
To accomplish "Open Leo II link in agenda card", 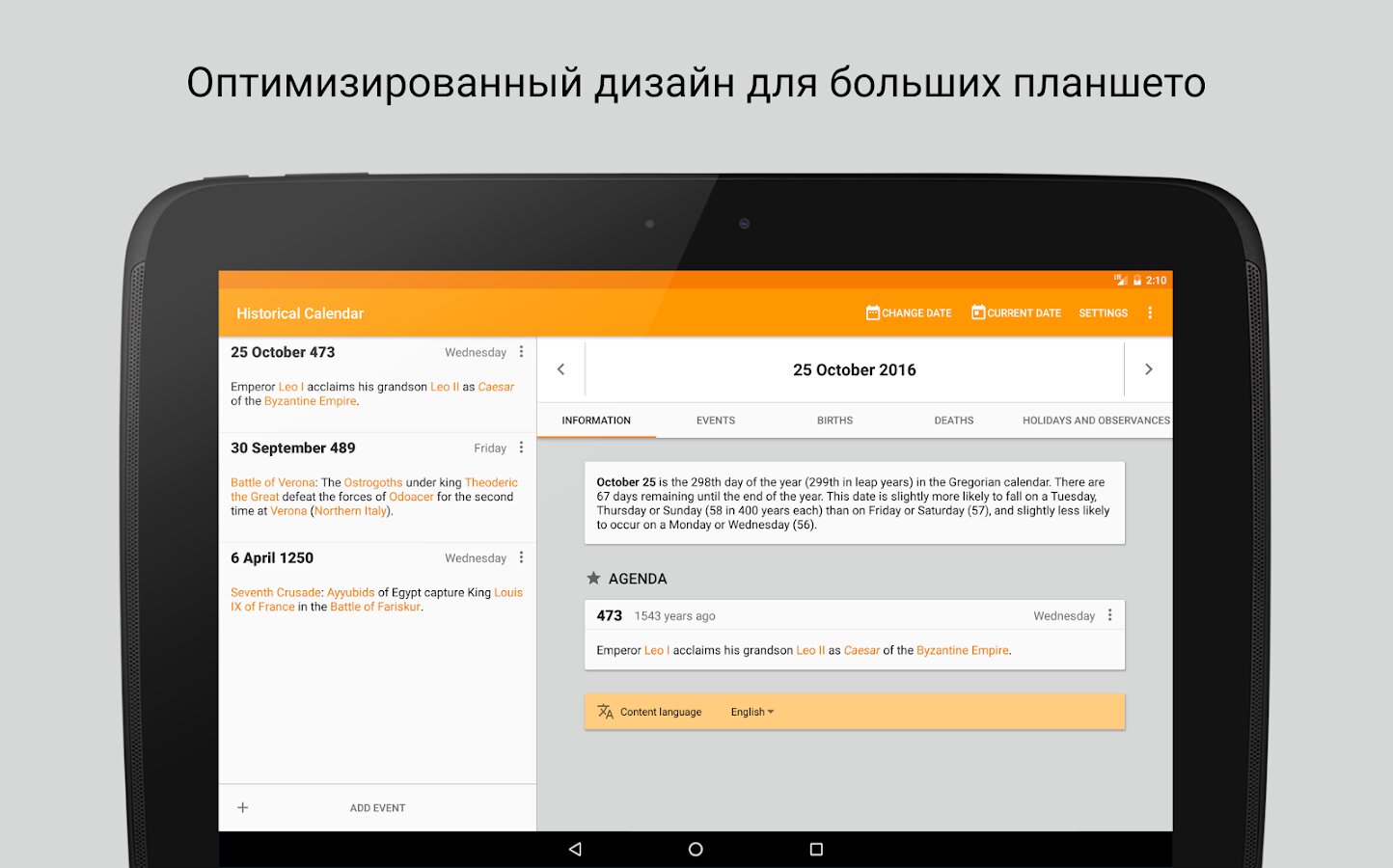I will (x=810, y=650).
